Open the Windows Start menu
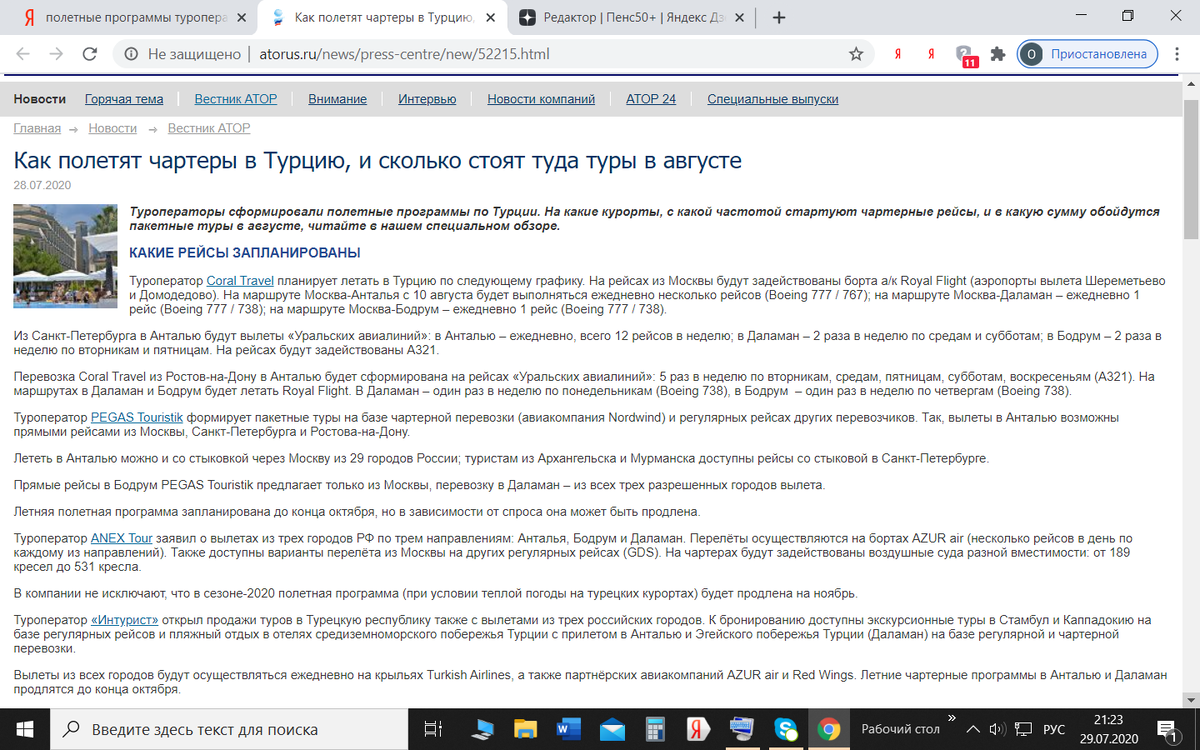 pos(24,729)
